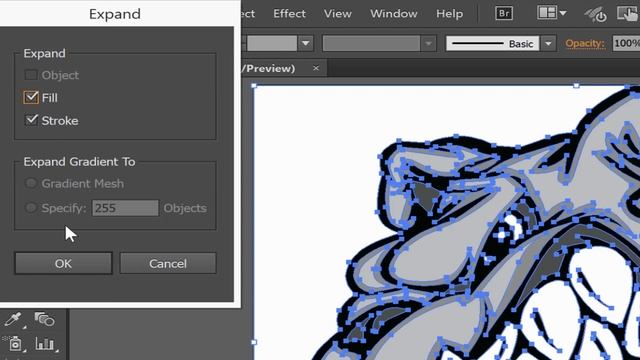This screenshot has height=360, width=640.
Task: Select the Gradient Mesh radio button
Action: [x=31, y=183]
